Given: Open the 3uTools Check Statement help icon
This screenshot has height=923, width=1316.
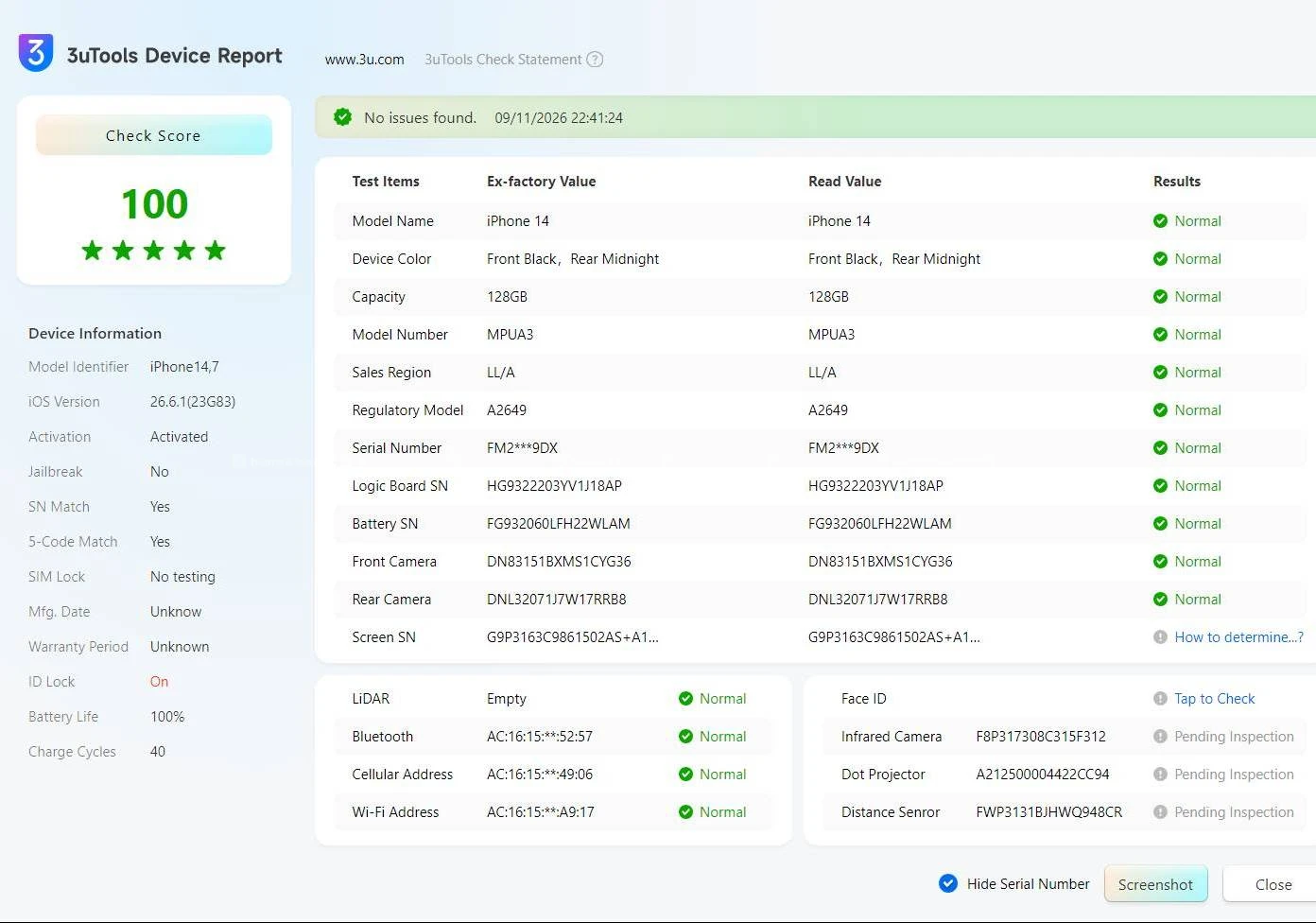Looking at the screenshot, I should (x=595, y=60).
